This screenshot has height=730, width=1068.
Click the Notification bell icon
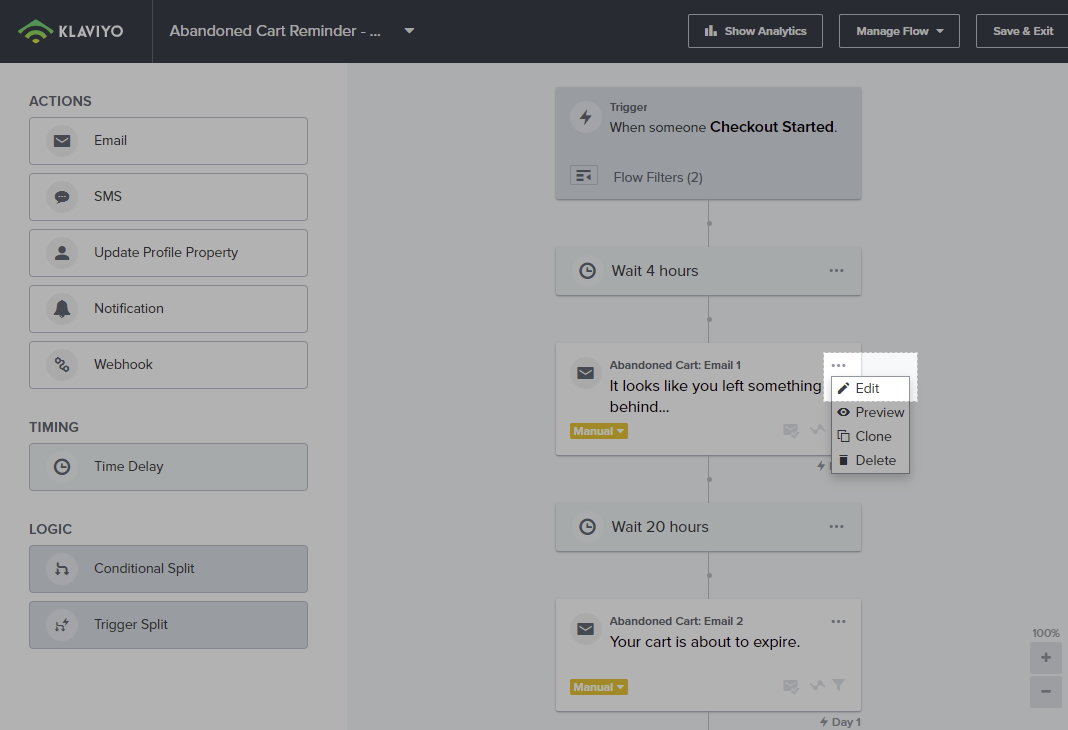point(62,309)
